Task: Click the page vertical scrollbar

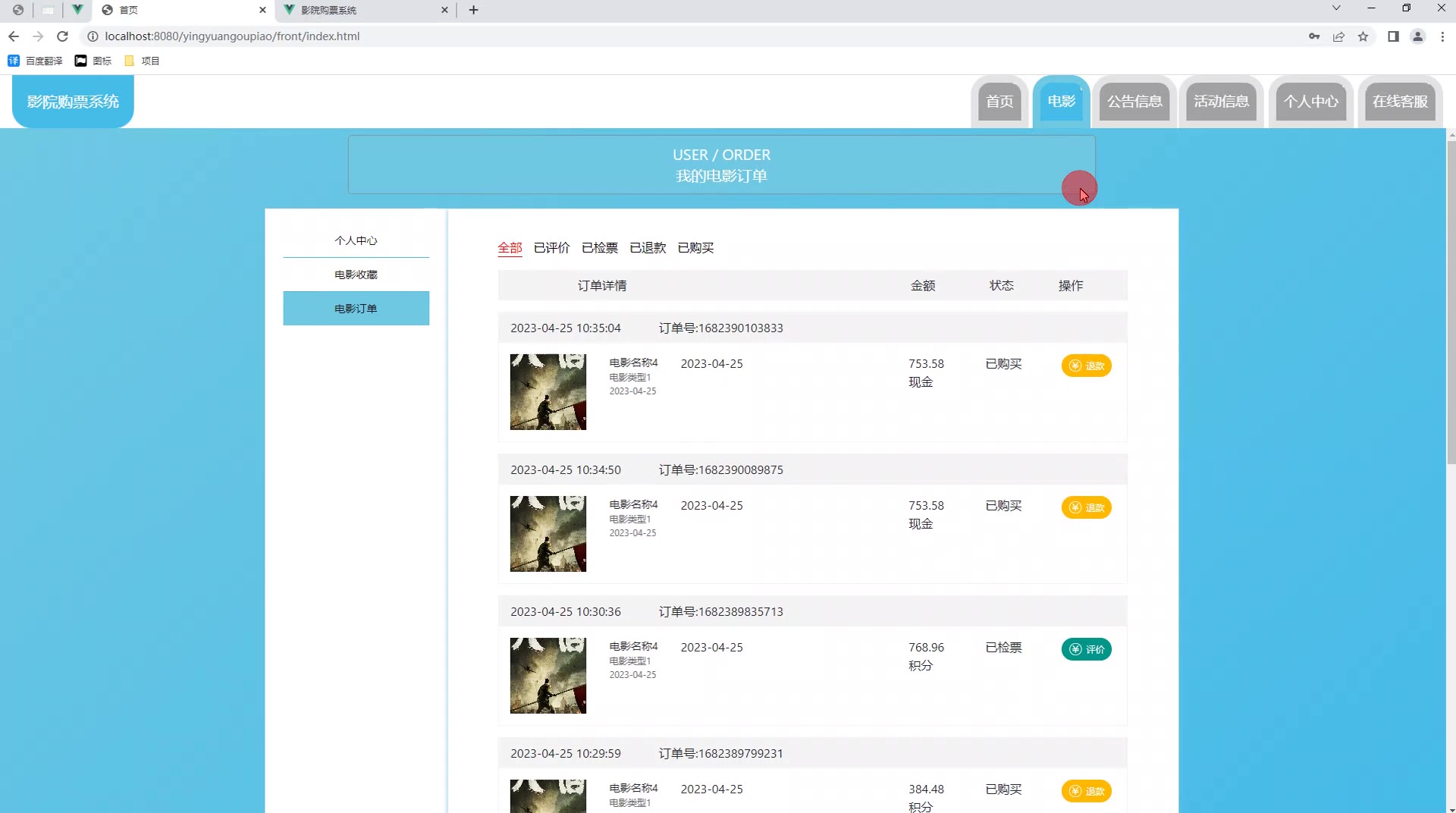Action: click(x=1451, y=302)
